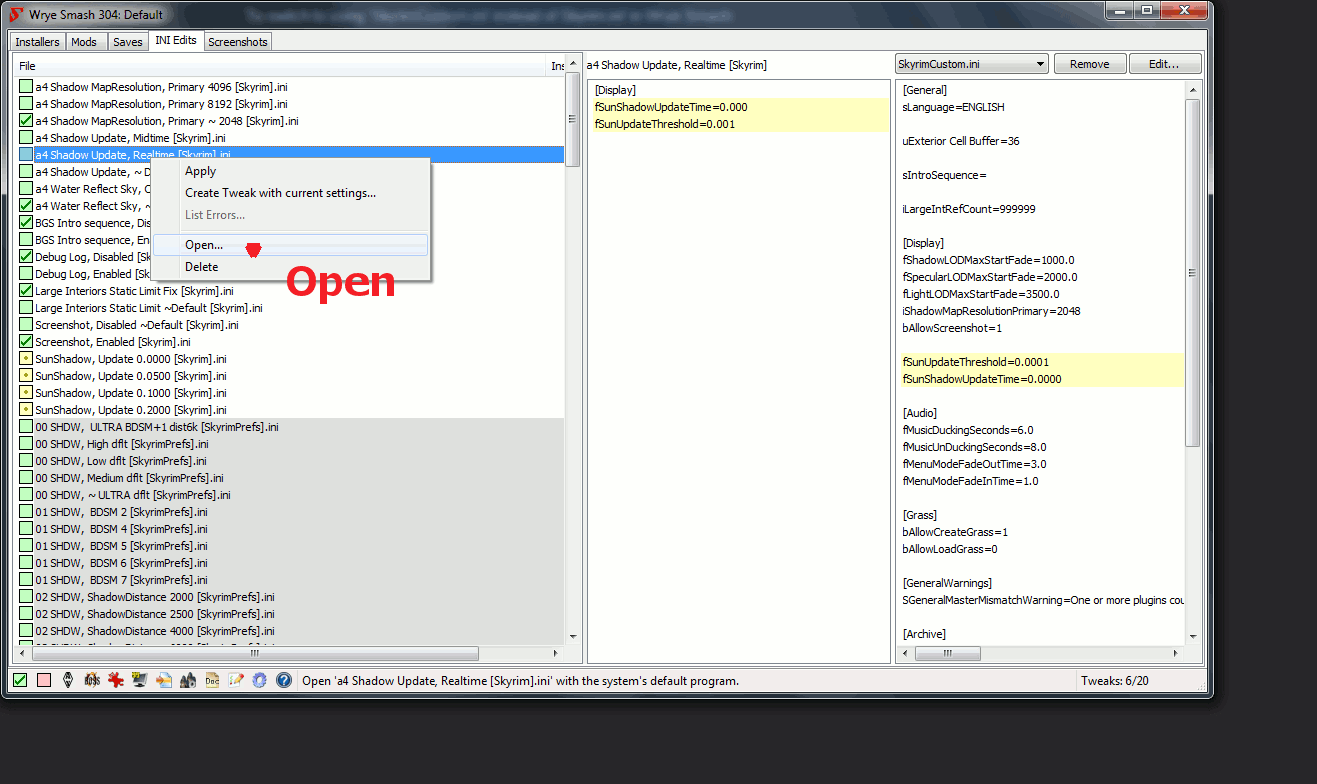Toggle checkbox for a4 Shadow Update, Midtime
Viewport: 1317px width, 784px height.
[x=26, y=138]
